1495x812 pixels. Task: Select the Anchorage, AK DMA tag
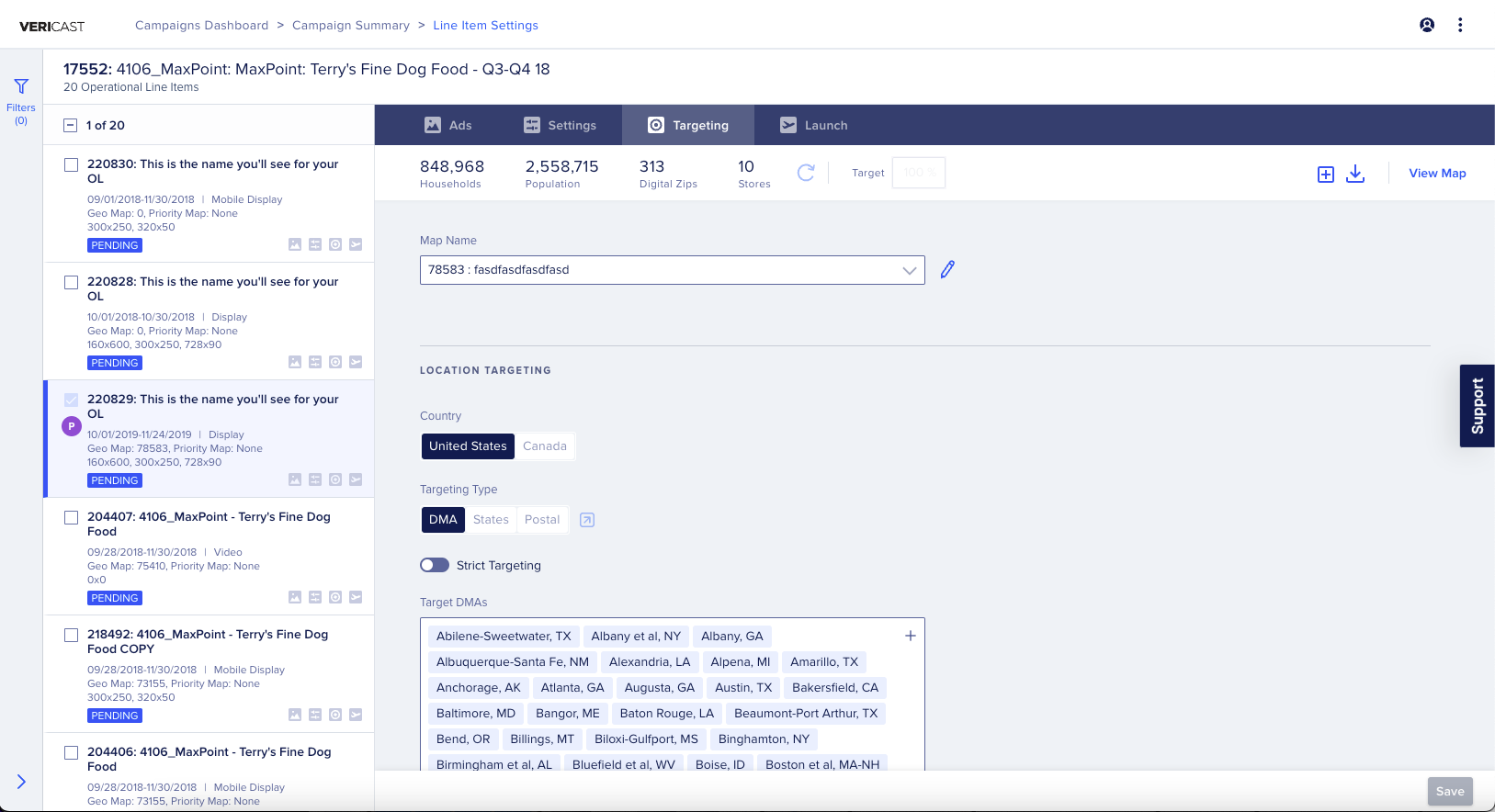coord(479,688)
